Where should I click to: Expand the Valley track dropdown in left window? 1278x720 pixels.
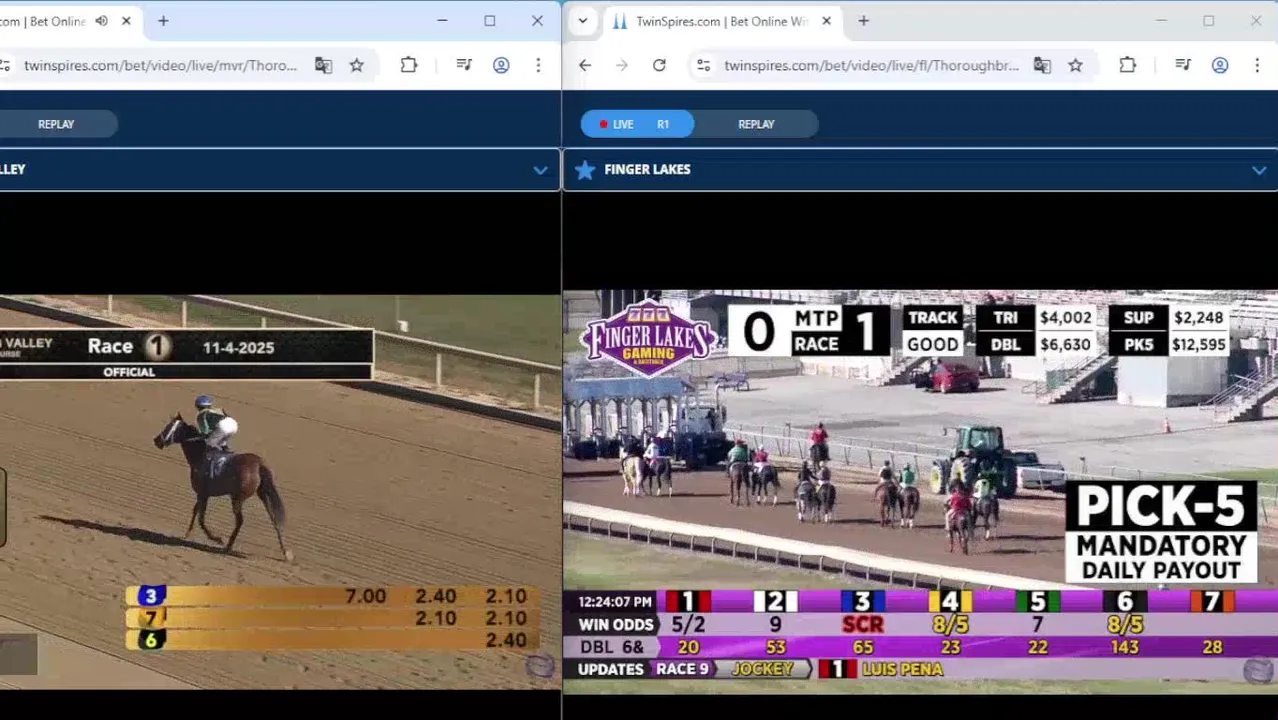coord(540,170)
